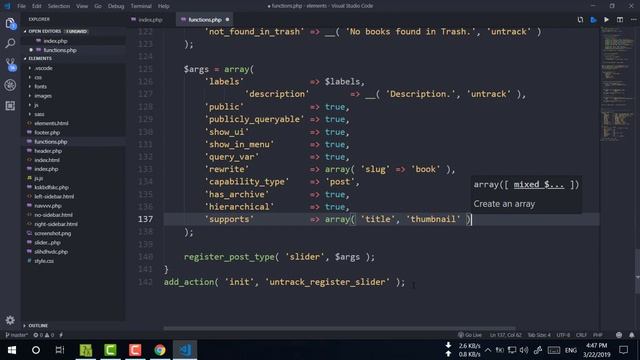The width and height of the screenshot is (640, 360).
Task: Click the lightning bolt icon in the status bar
Action: click(x=61, y=335)
